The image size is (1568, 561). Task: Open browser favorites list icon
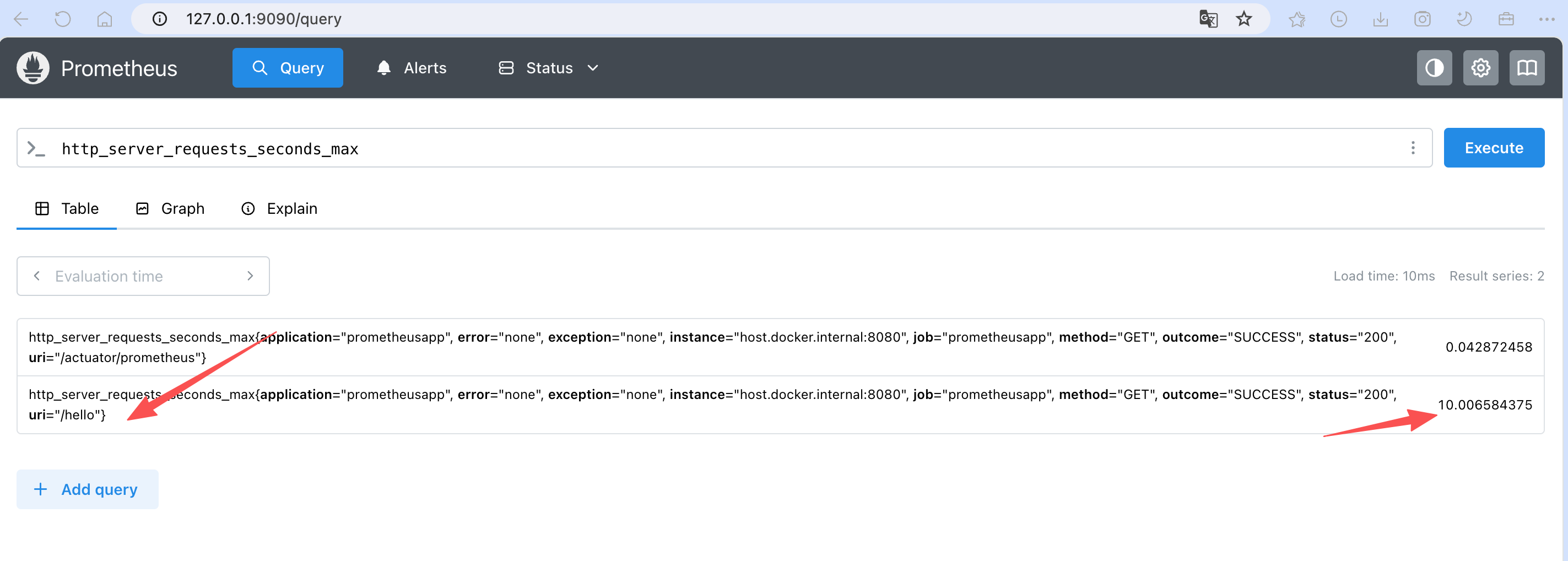tap(1296, 19)
